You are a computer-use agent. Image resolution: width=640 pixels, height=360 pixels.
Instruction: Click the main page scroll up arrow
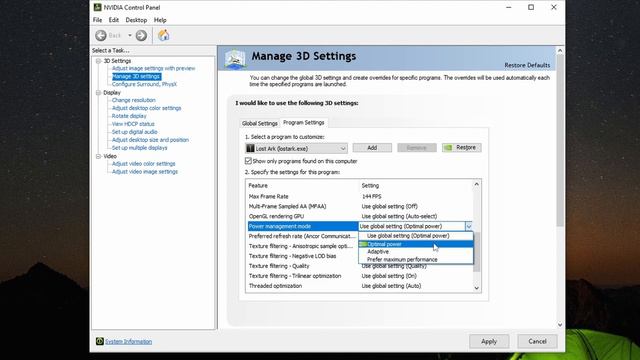560,51
